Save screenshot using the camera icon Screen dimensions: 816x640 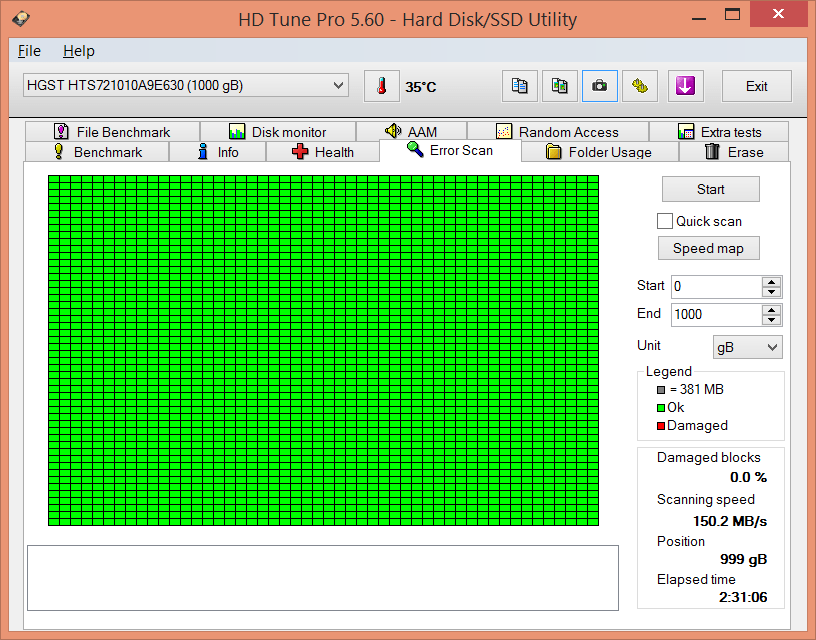coord(600,86)
